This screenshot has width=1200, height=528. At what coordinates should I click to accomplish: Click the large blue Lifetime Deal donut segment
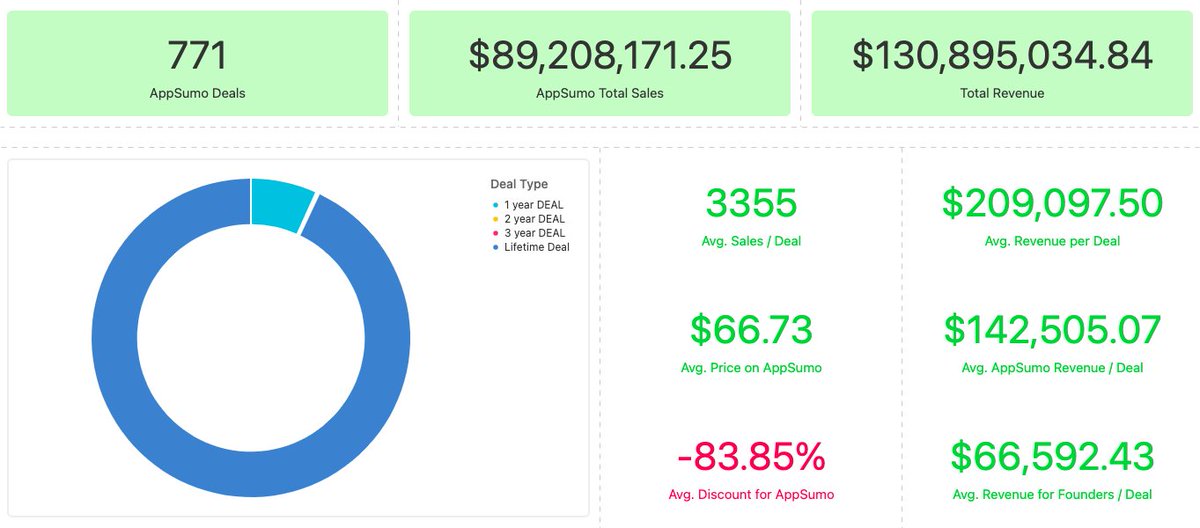250,475
